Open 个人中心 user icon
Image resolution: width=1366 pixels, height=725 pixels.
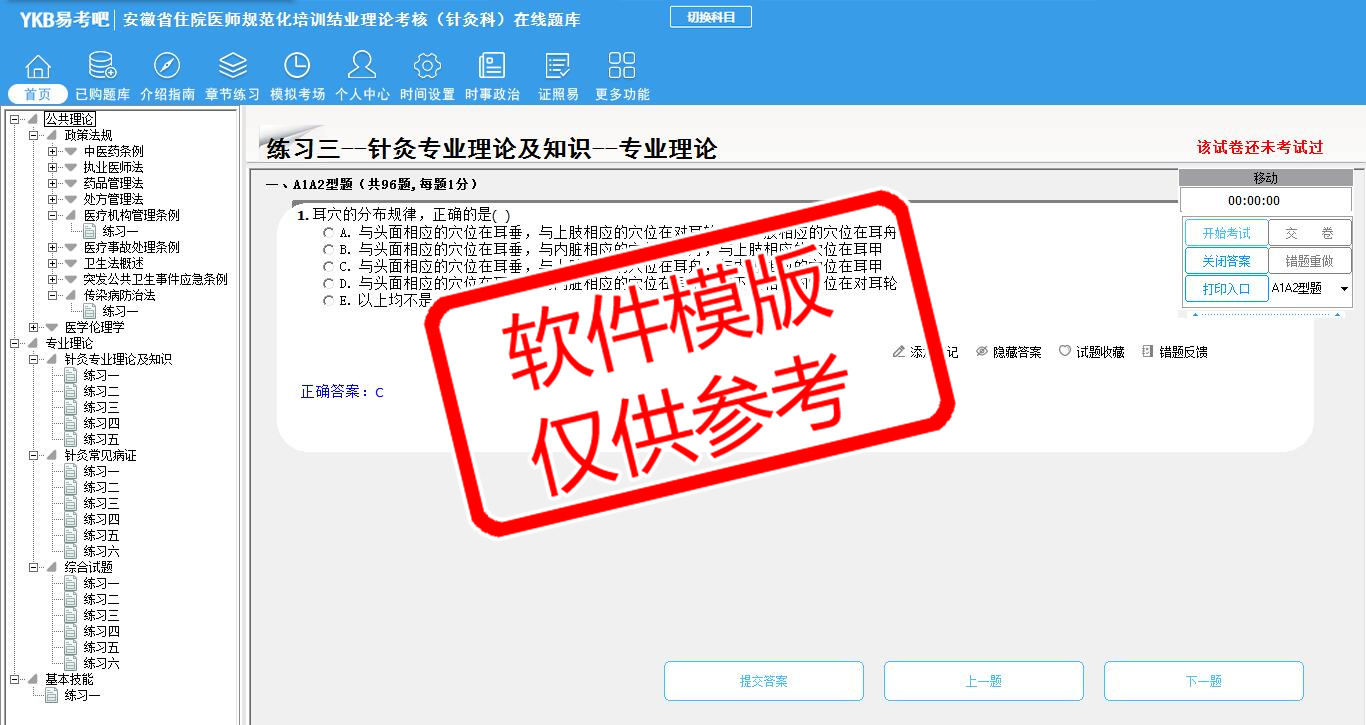[x=362, y=66]
